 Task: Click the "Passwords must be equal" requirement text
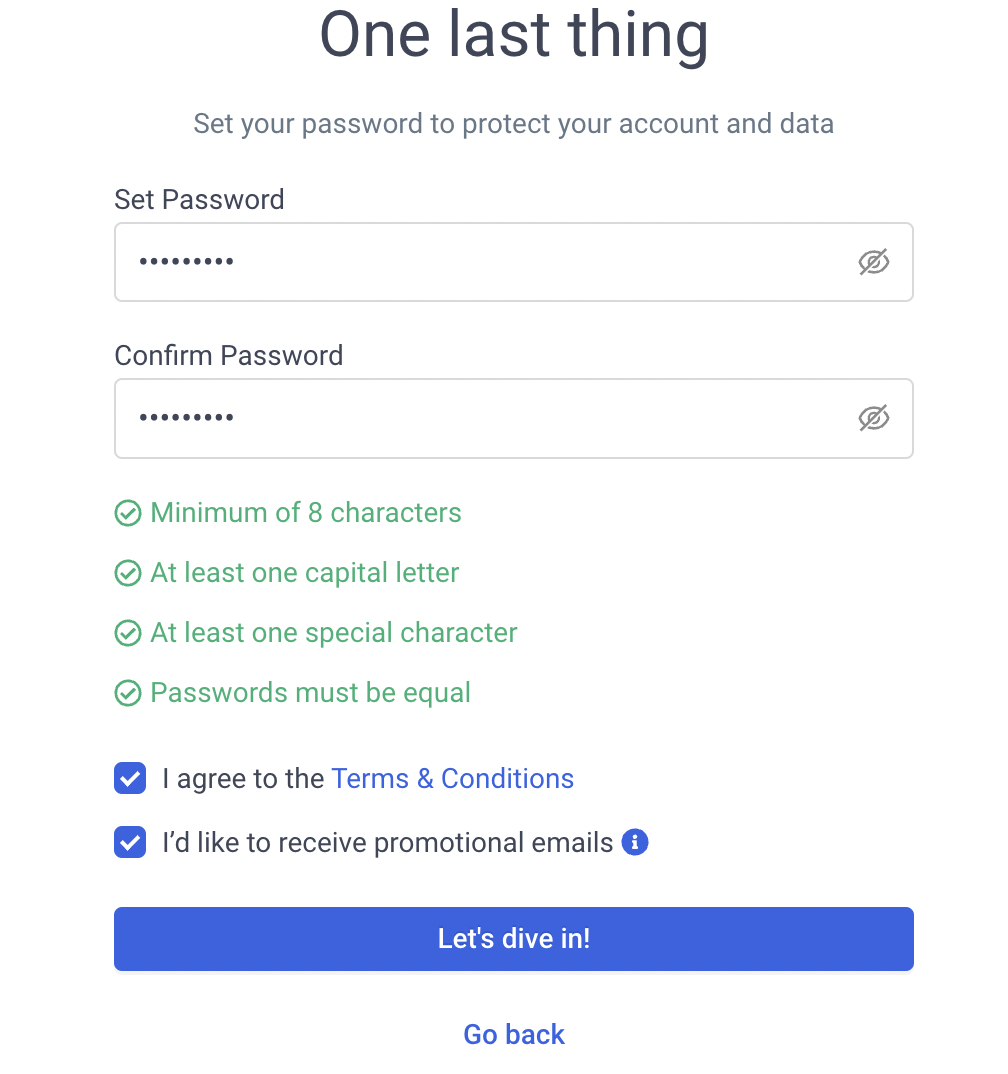pos(310,693)
